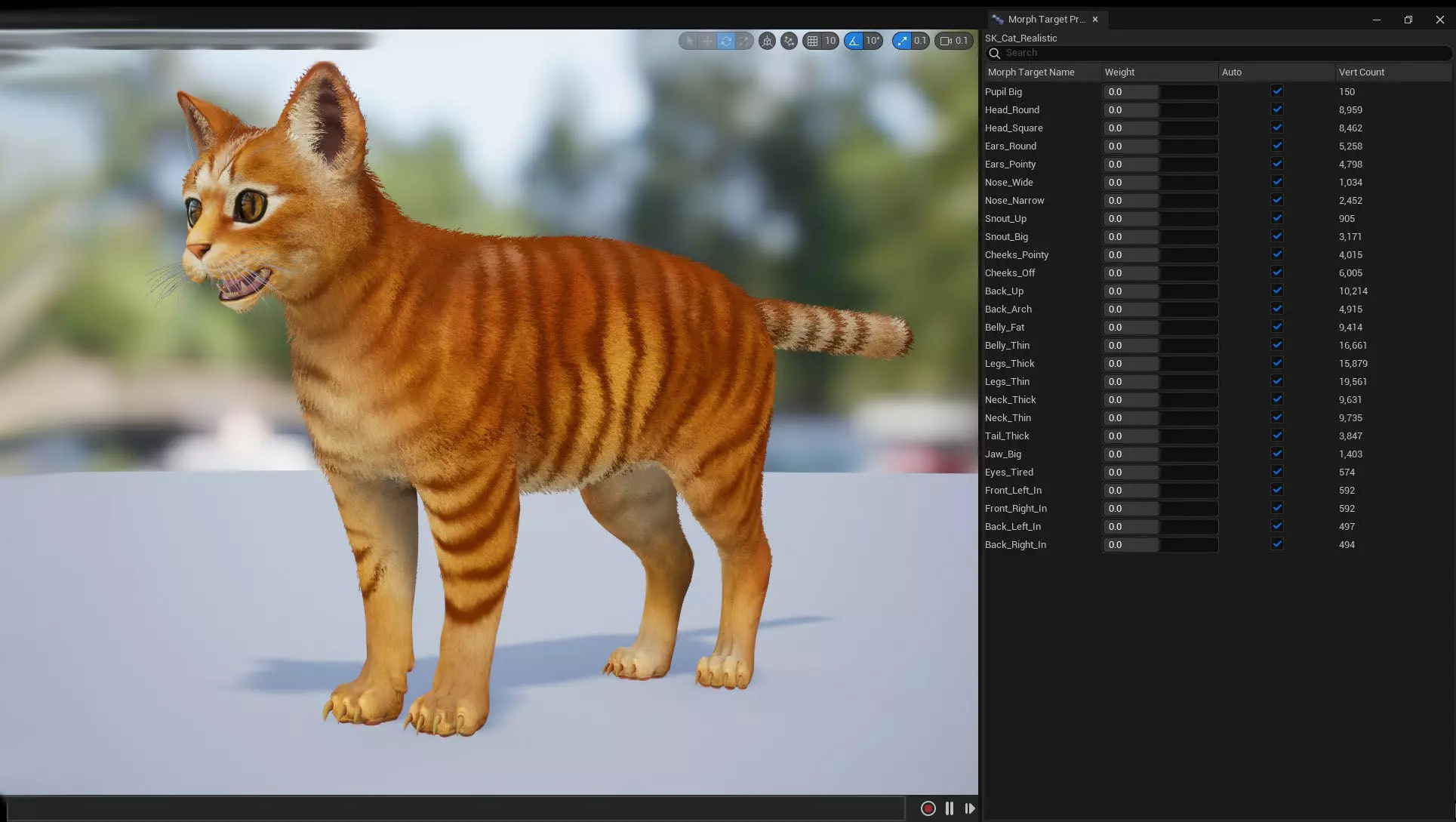Viewport: 1456px width, 822px height.
Task: Open rotation snap 10° value dropdown
Action: (873, 41)
